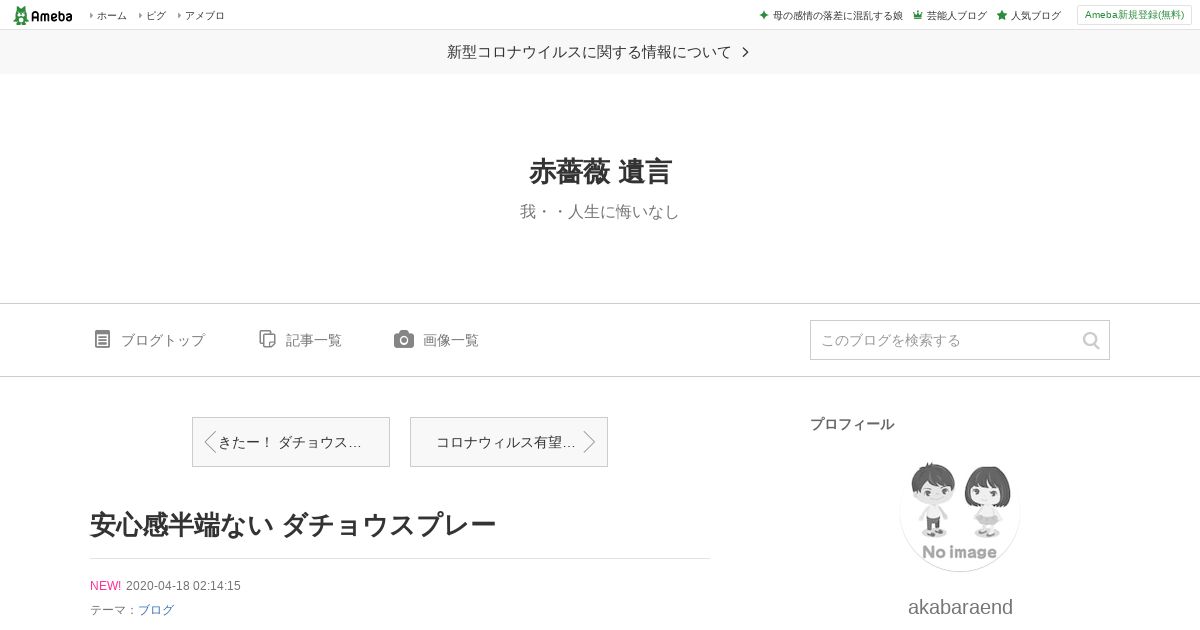Click the 画像一覧 camera icon
Viewport: 1200px width, 630px height.
pos(404,339)
